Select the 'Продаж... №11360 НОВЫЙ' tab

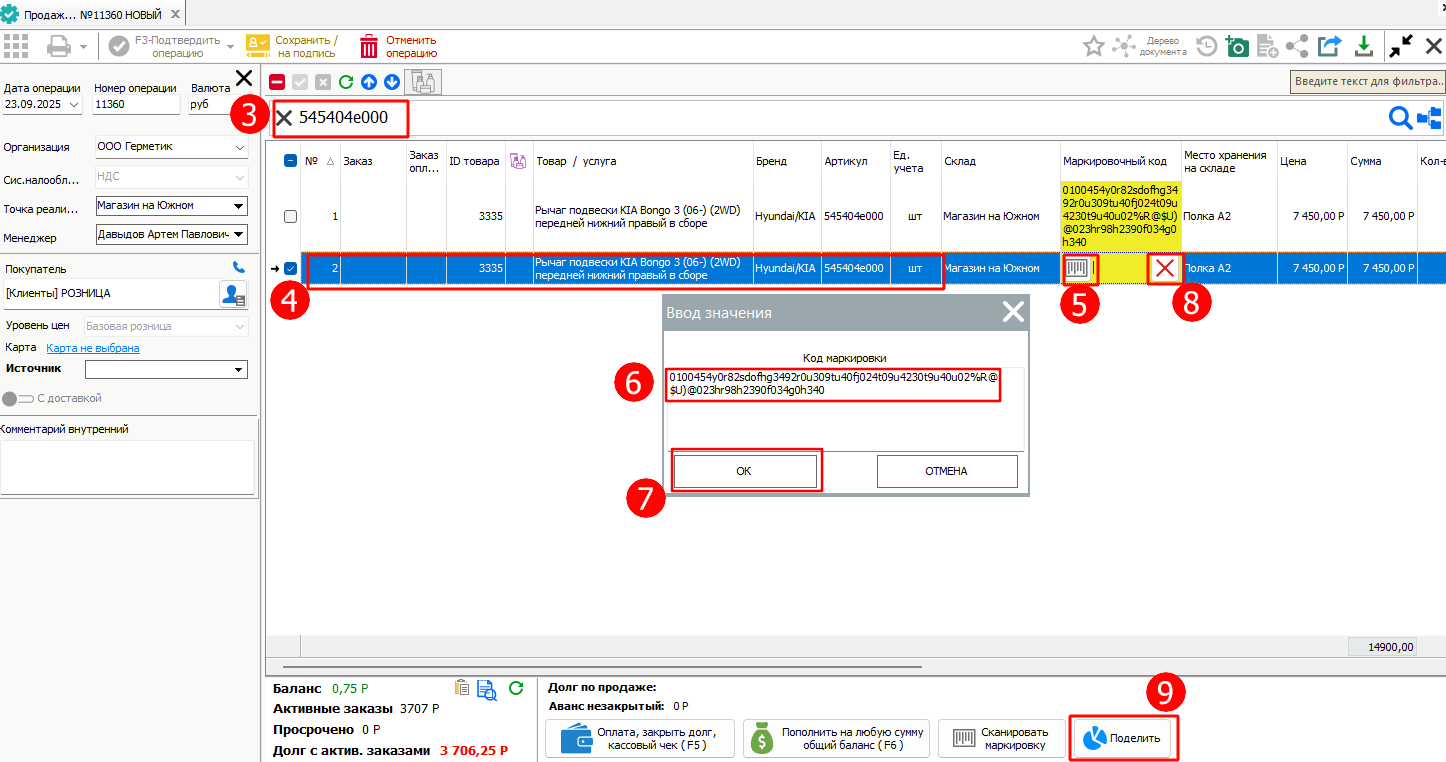(x=90, y=15)
